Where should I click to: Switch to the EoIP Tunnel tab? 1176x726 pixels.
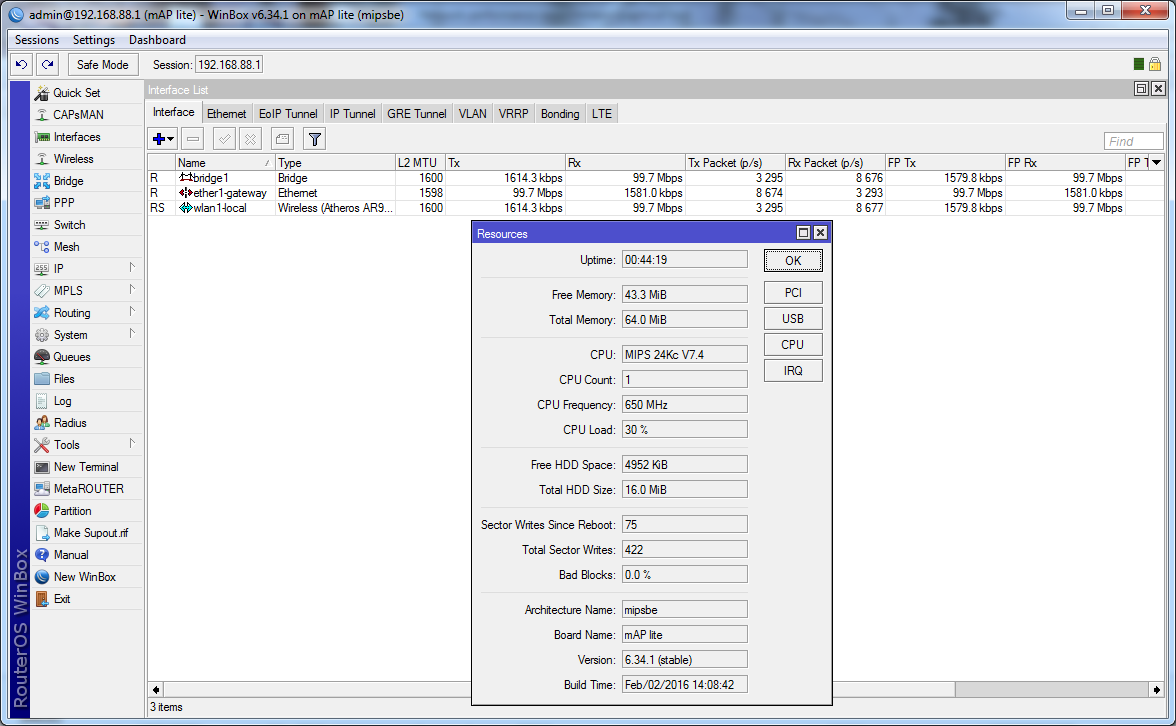(x=288, y=114)
